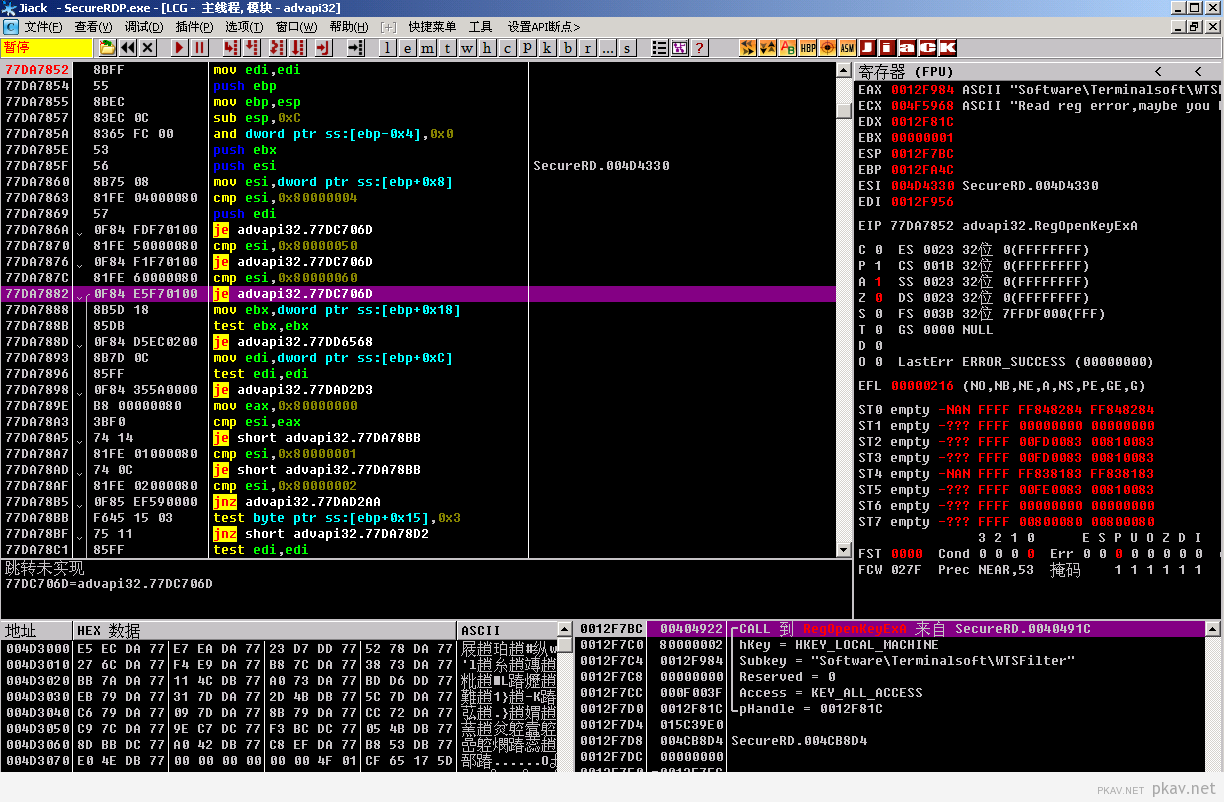Open Patches window with 'P' button
This screenshot has height=802, width=1224.
[528, 48]
